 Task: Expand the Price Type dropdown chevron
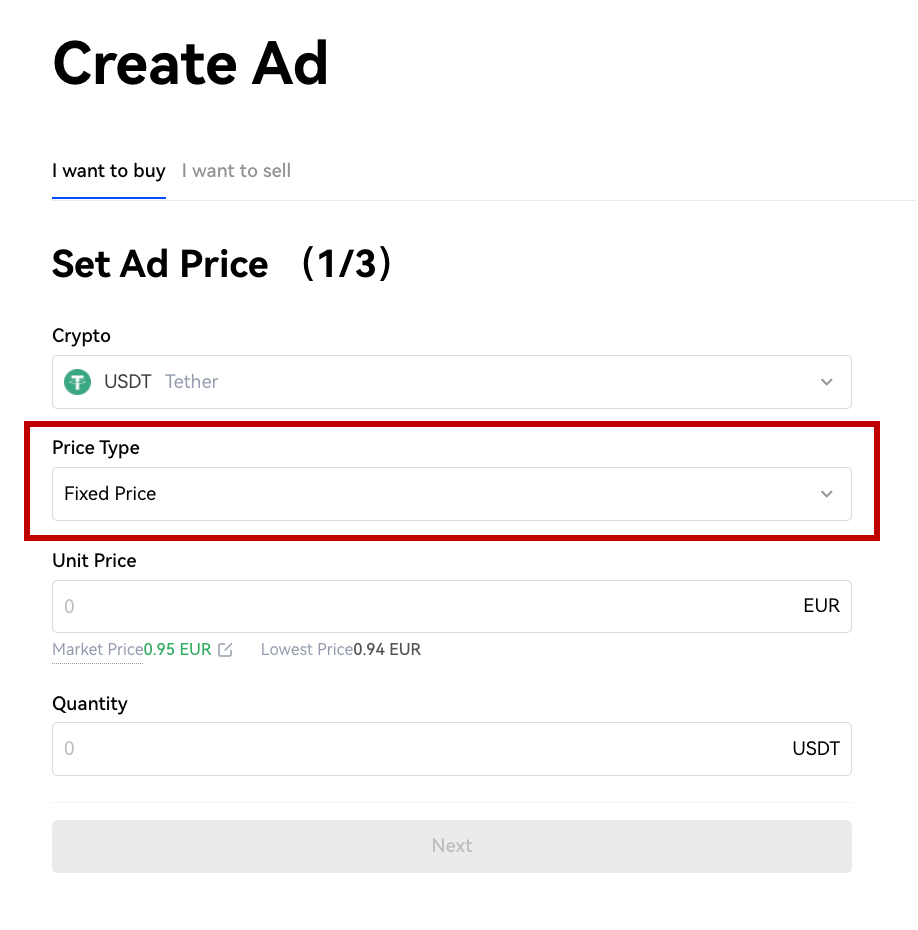[x=827, y=494]
